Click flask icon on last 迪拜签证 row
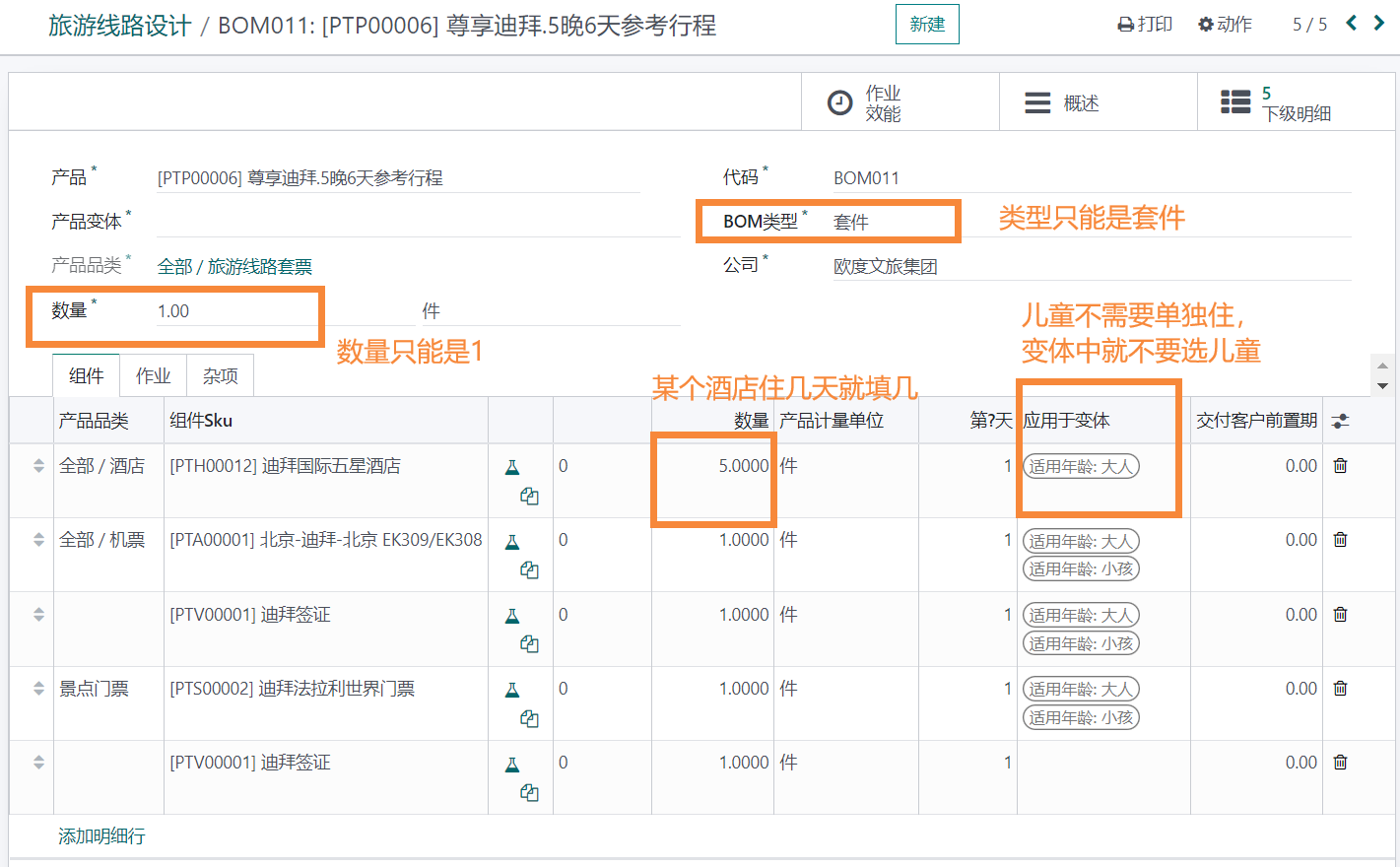Screen dimensions: 1400x867 click(512, 765)
